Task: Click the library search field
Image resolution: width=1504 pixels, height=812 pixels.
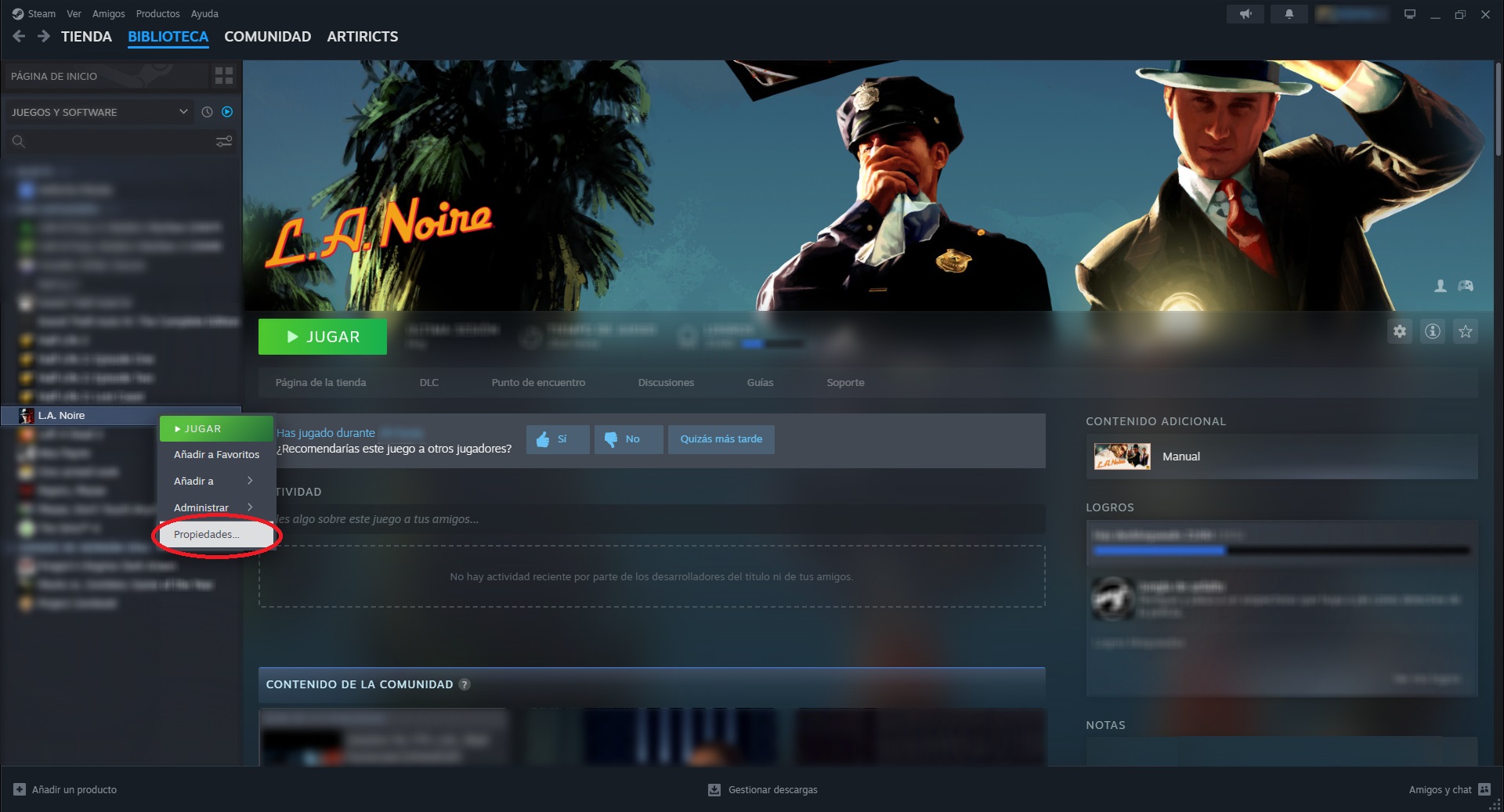Action: [x=110, y=142]
